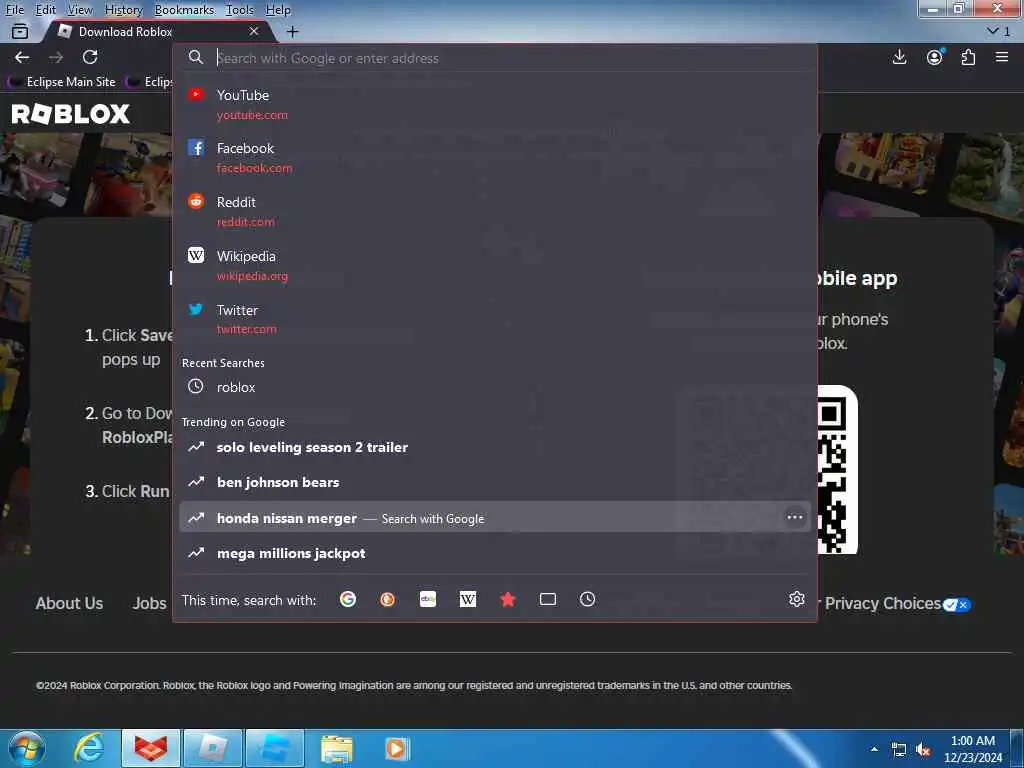Click the Jobs footer link
The image size is (1024, 768).
[x=150, y=603]
